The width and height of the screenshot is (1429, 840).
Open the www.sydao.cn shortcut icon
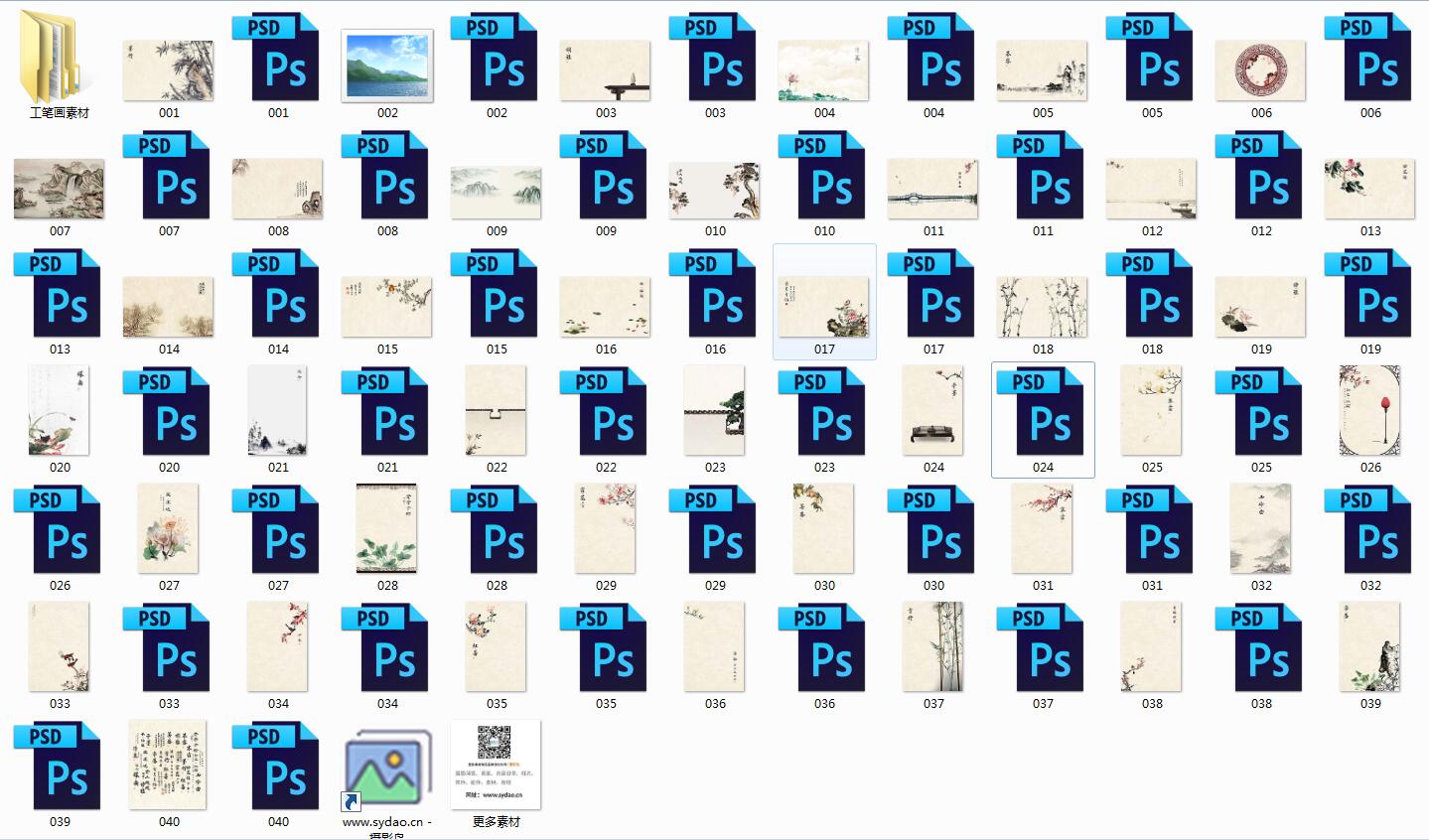(x=387, y=770)
